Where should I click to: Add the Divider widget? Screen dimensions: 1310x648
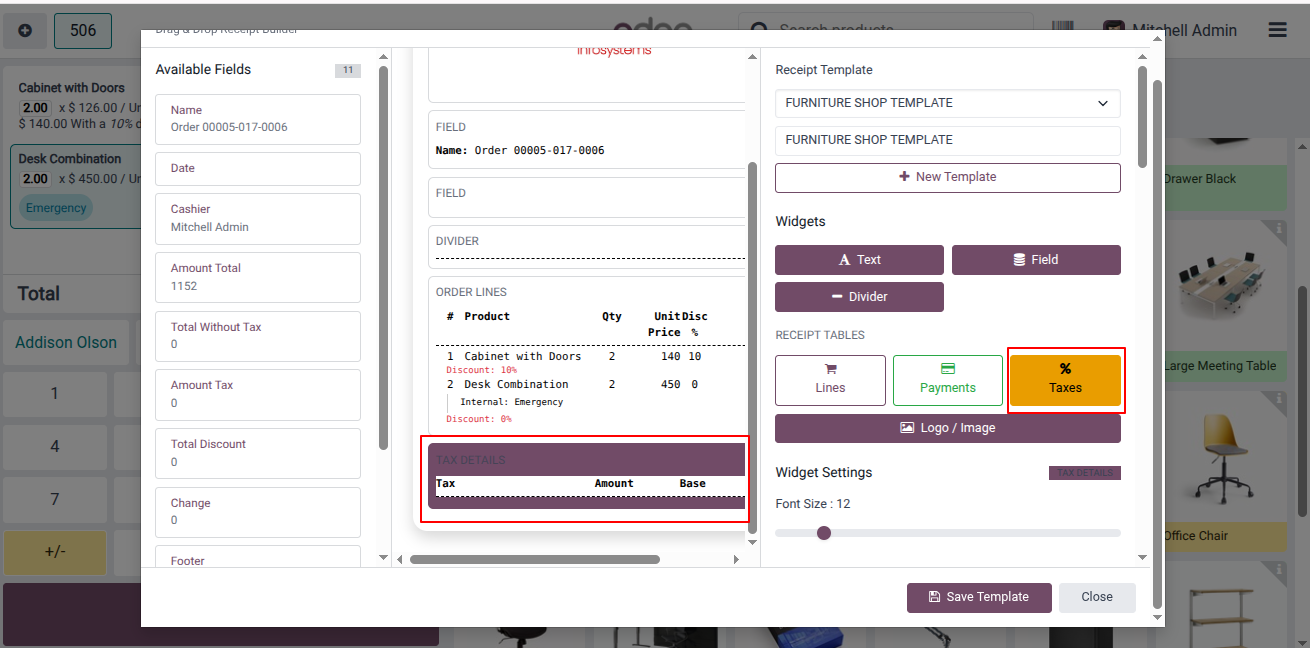[x=859, y=297]
